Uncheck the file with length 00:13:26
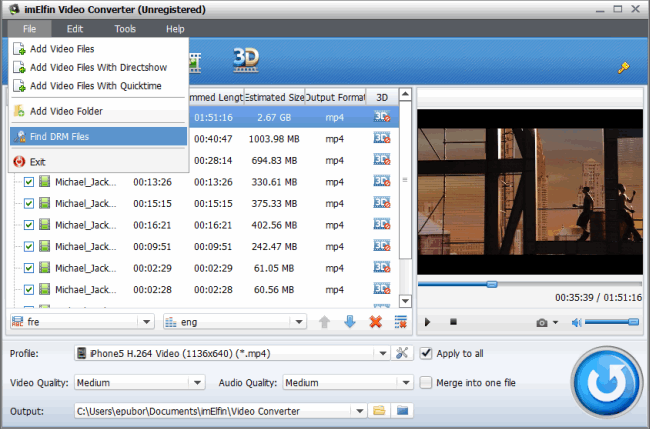 (x=29, y=182)
